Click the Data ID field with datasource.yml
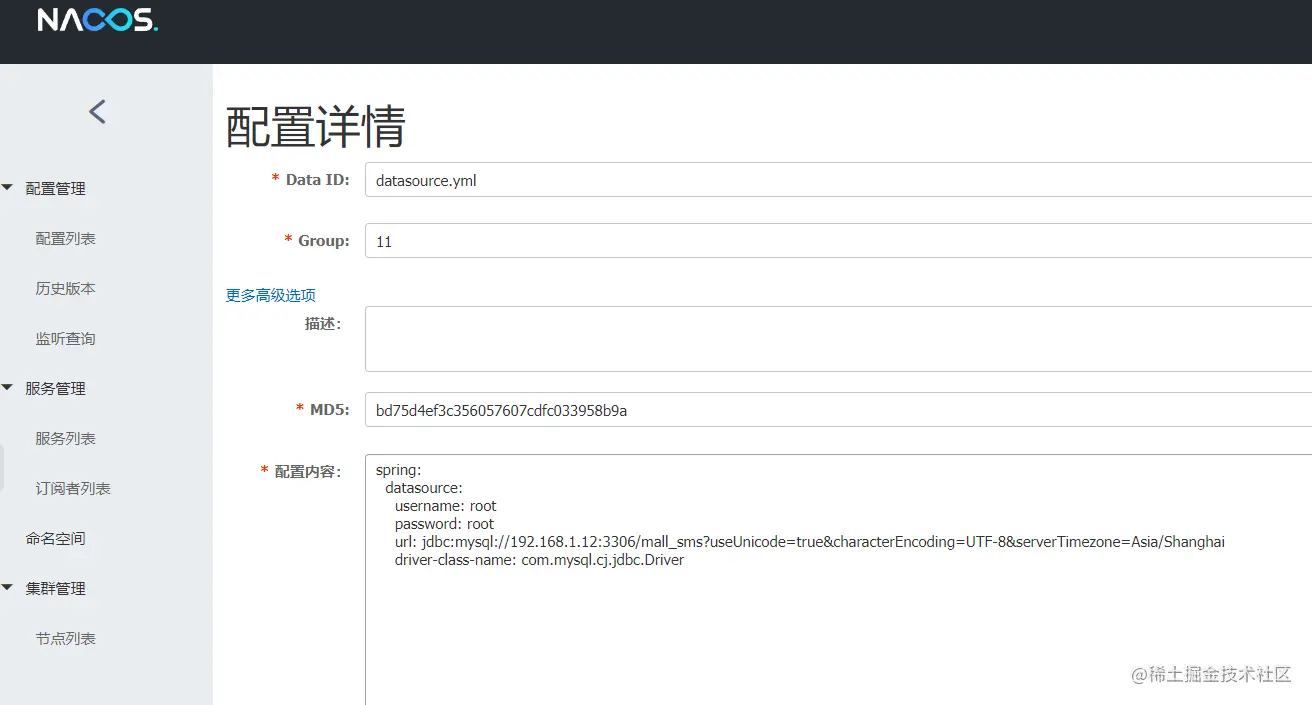 838,180
